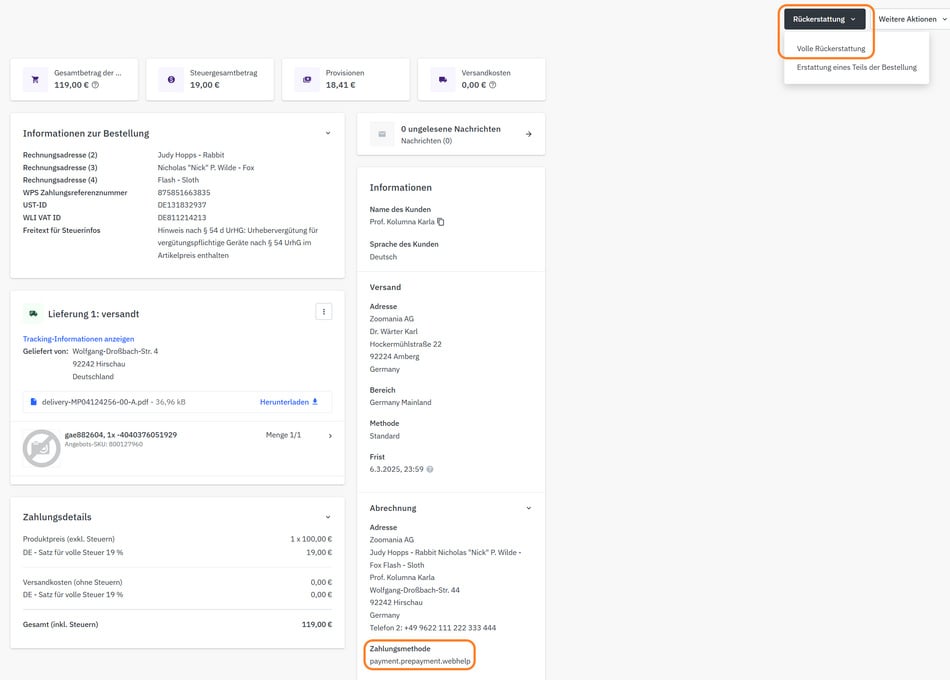This screenshot has height=680, width=950.
Task: Click Germany Mainland Bereich value
Action: [x=400, y=402]
